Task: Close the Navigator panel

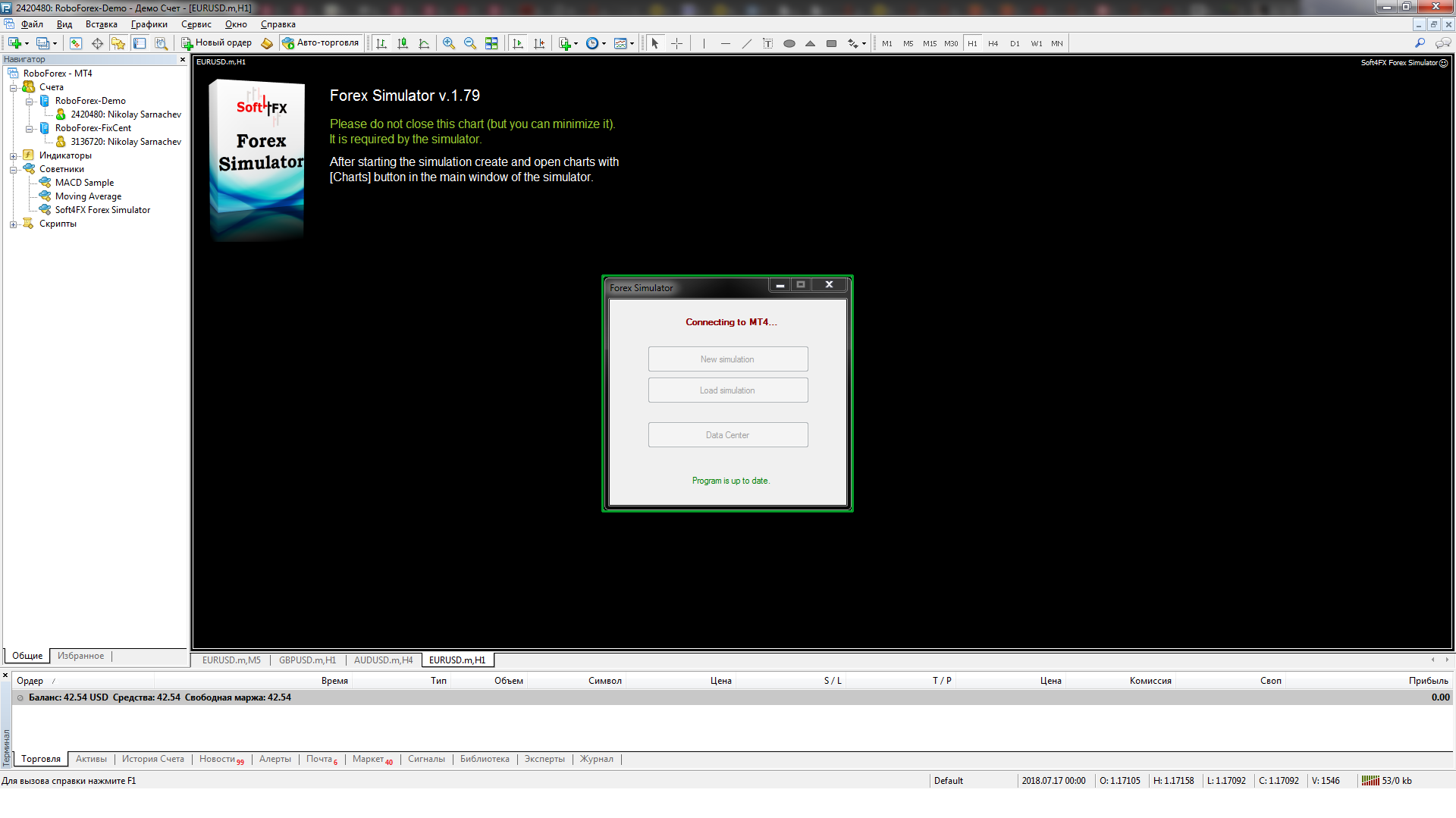Action: click(183, 59)
